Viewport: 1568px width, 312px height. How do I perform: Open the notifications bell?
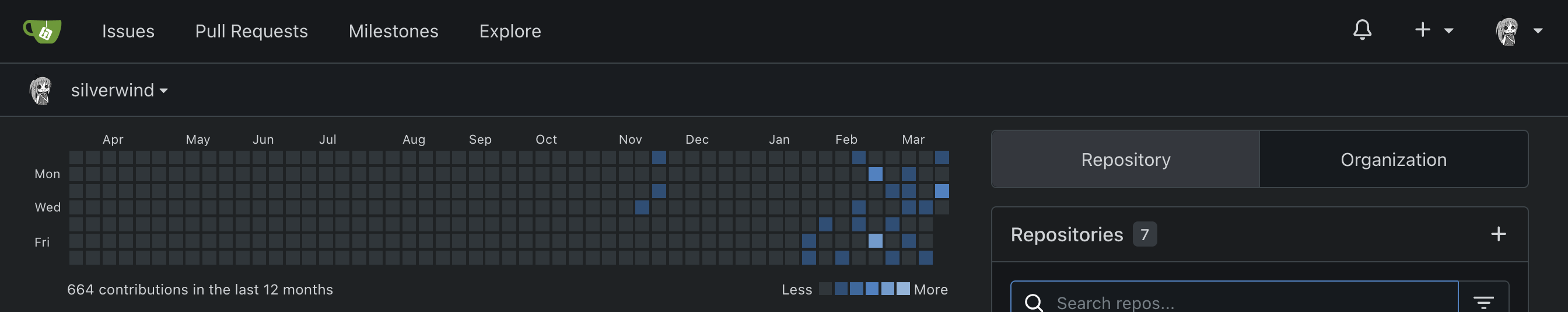pos(1362,30)
